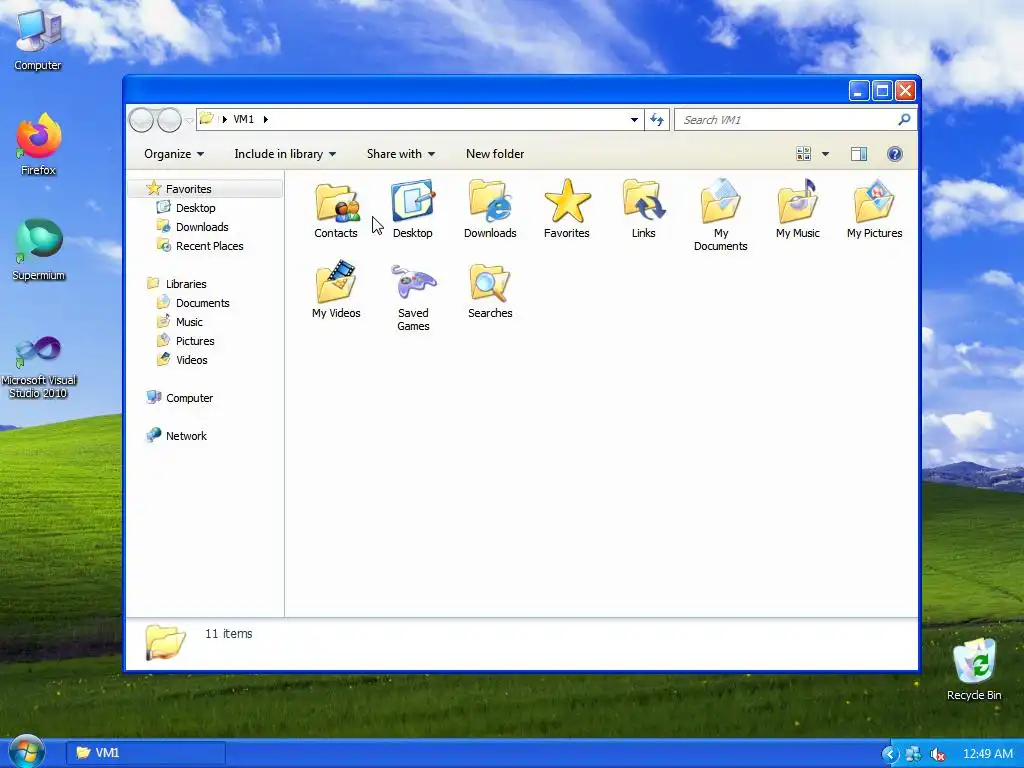
Task: Select Network in the navigation pane
Action: coord(185,436)
